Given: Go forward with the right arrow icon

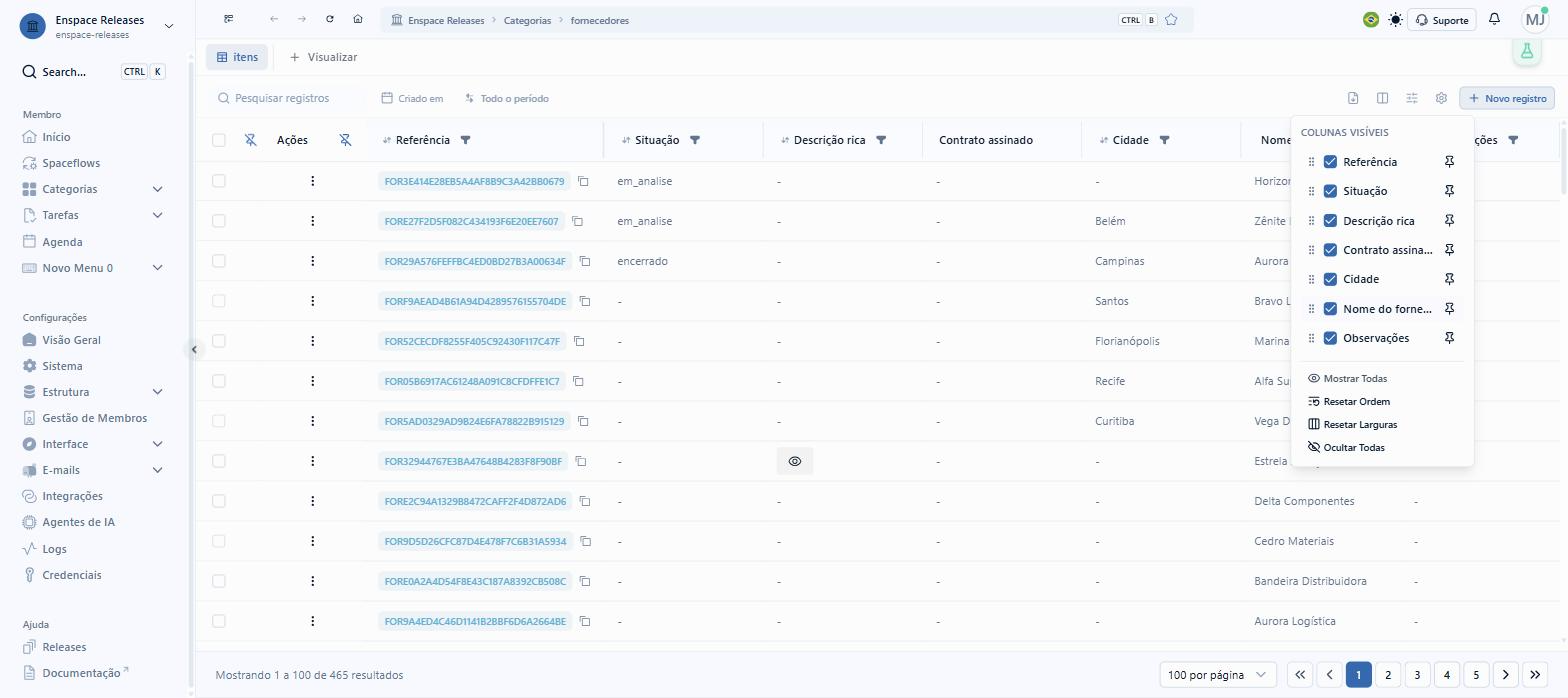Looking at the screenshot, I should (x=302, y=20).
